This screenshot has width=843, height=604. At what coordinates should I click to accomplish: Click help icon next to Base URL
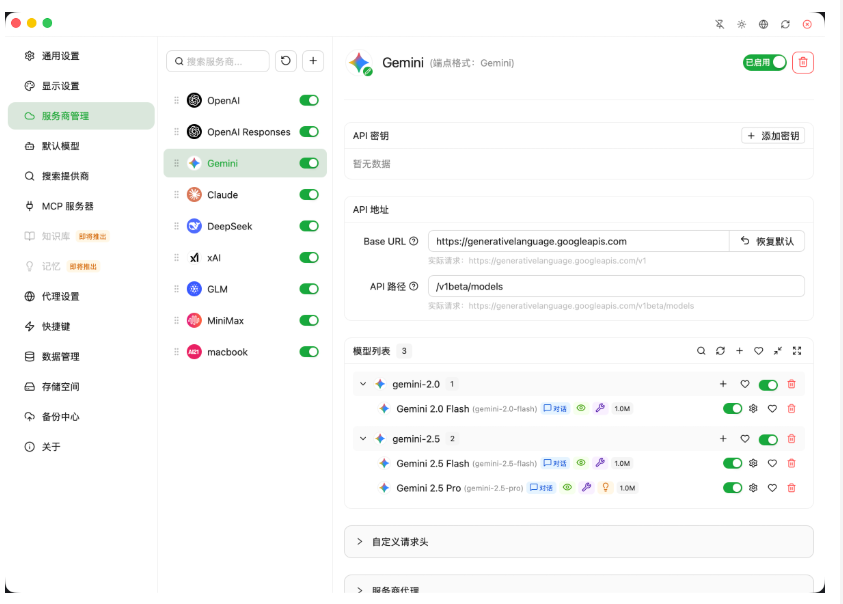click(413, 241)
